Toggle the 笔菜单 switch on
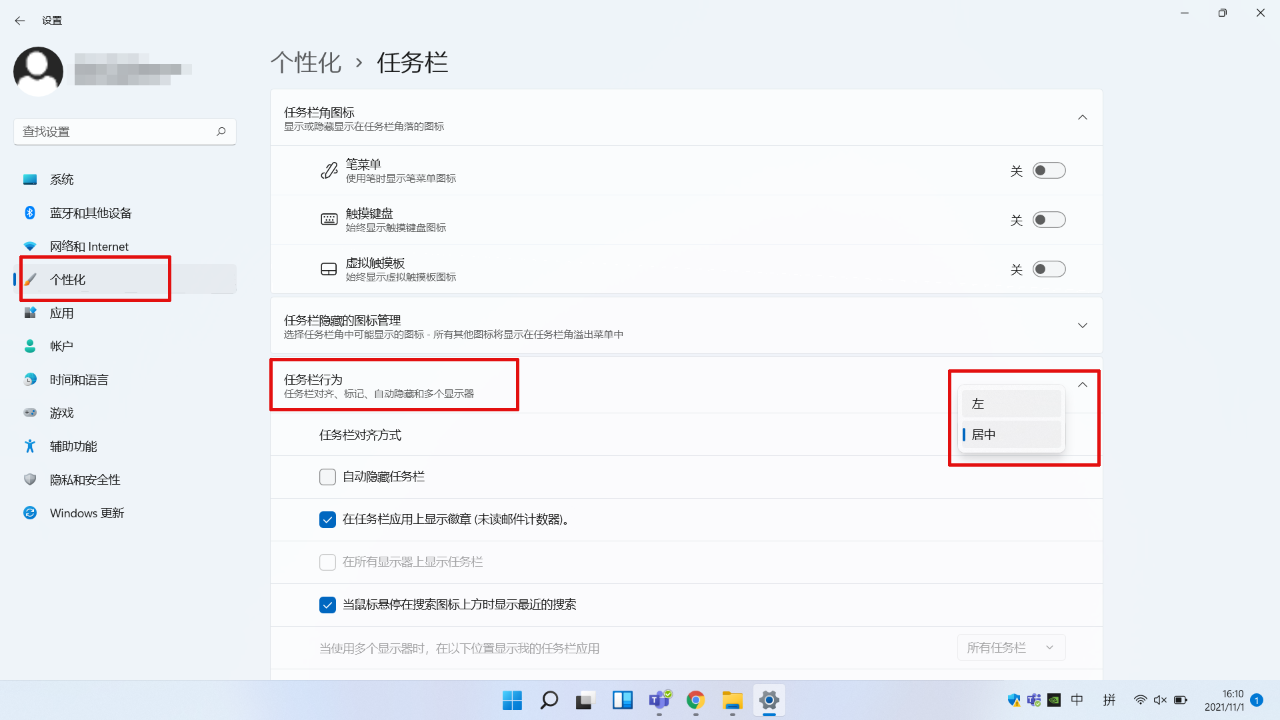Image resolution: width=1280 pixels, height=720 pixels. [1048, 170]
